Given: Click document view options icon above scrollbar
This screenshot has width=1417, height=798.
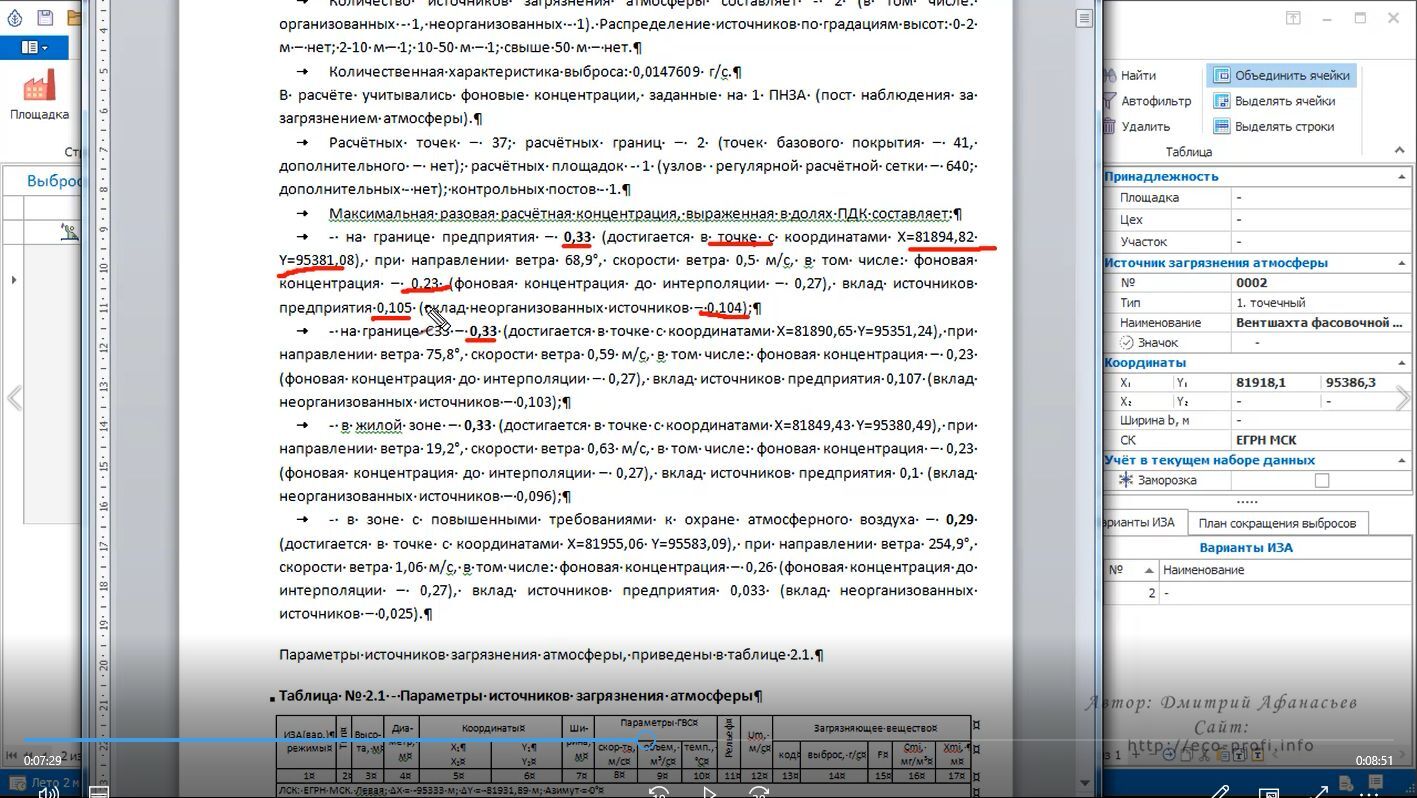Looking at the screenshot, I should pos(1085,18).
